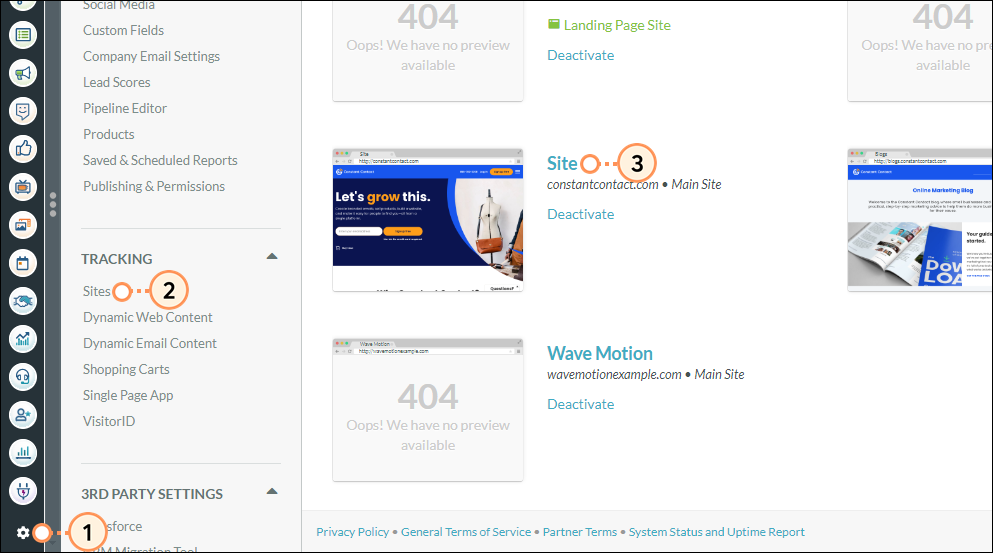Deactivate the constantcontact.com site
Viewport: 993px width, 553px height.
[581, 214]
